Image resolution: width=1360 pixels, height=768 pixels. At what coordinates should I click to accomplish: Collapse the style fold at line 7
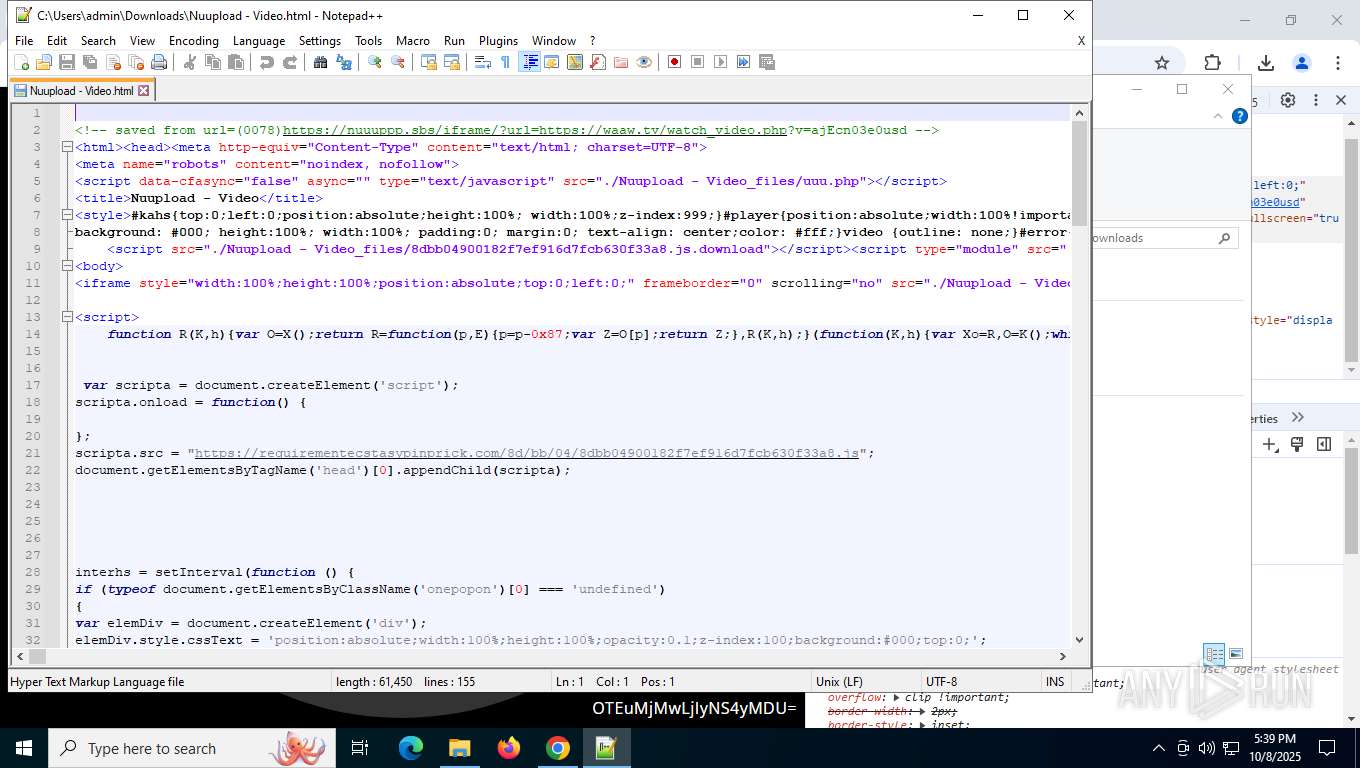pos(66,215)
